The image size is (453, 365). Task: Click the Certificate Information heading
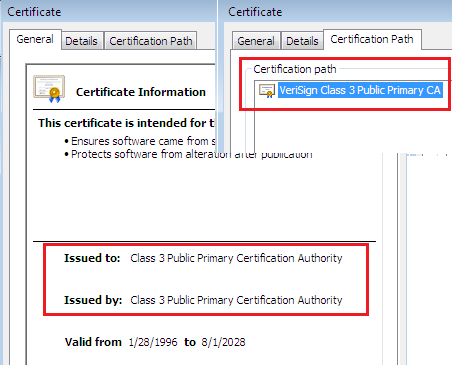pyautogui.click(x=141, y=92)
